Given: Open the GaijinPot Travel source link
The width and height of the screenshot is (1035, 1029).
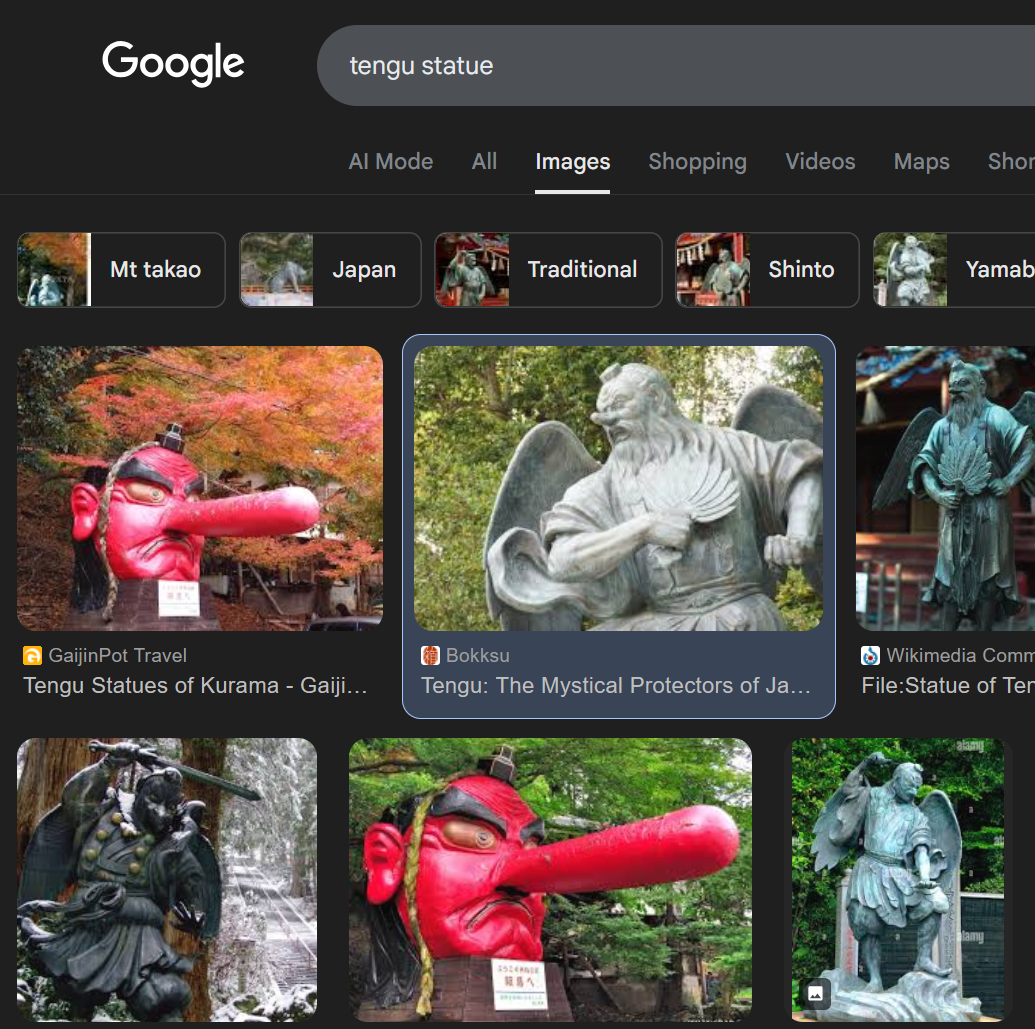Looking at the screenshot, I should coord(117,655).
